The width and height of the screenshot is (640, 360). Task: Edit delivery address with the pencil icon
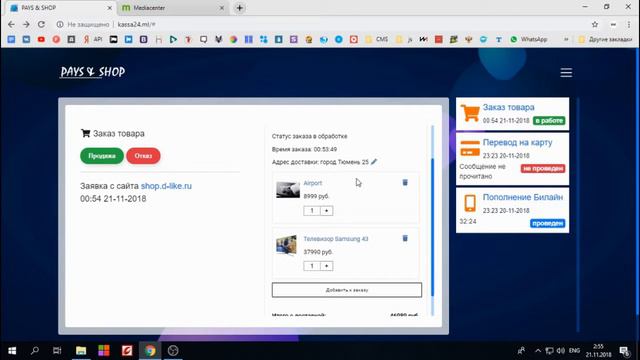tap(374, 162)
